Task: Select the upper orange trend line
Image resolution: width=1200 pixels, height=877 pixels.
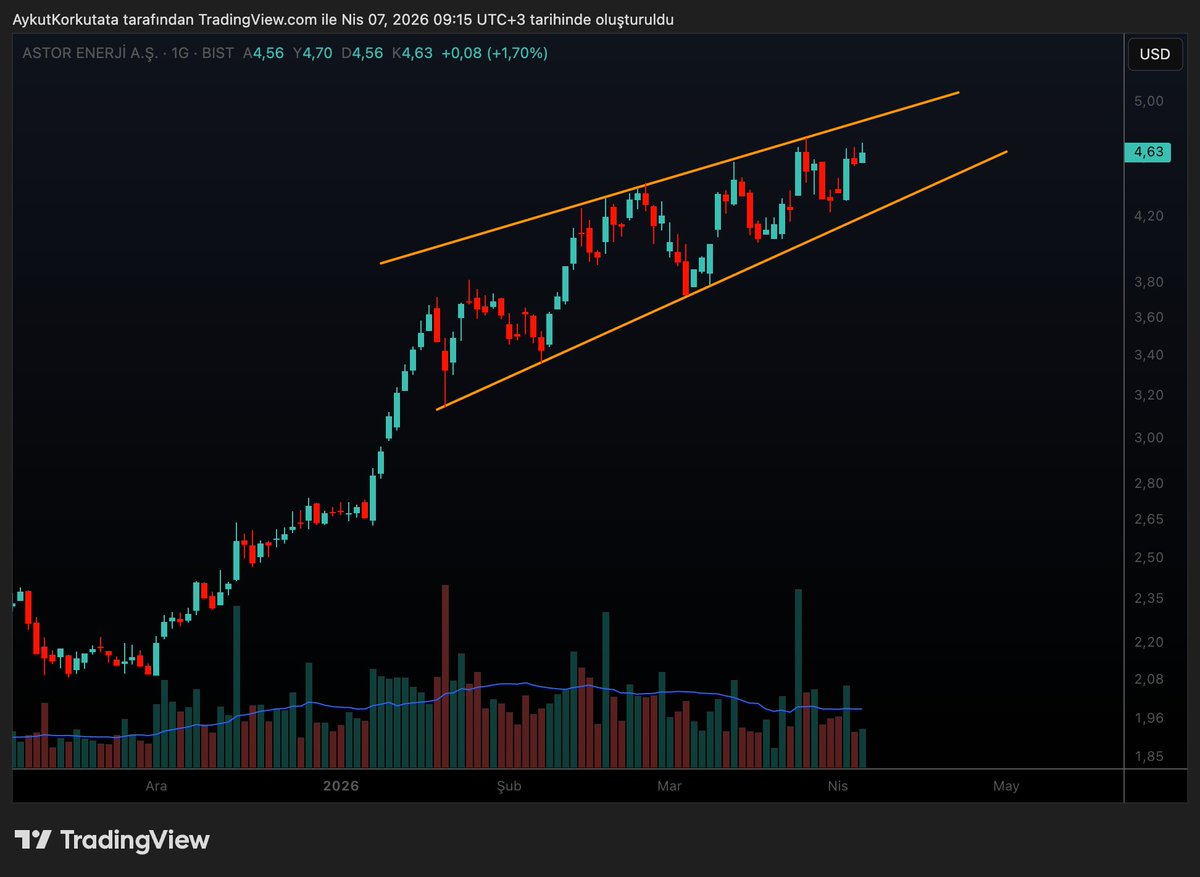Action: (x=670, y=178)
